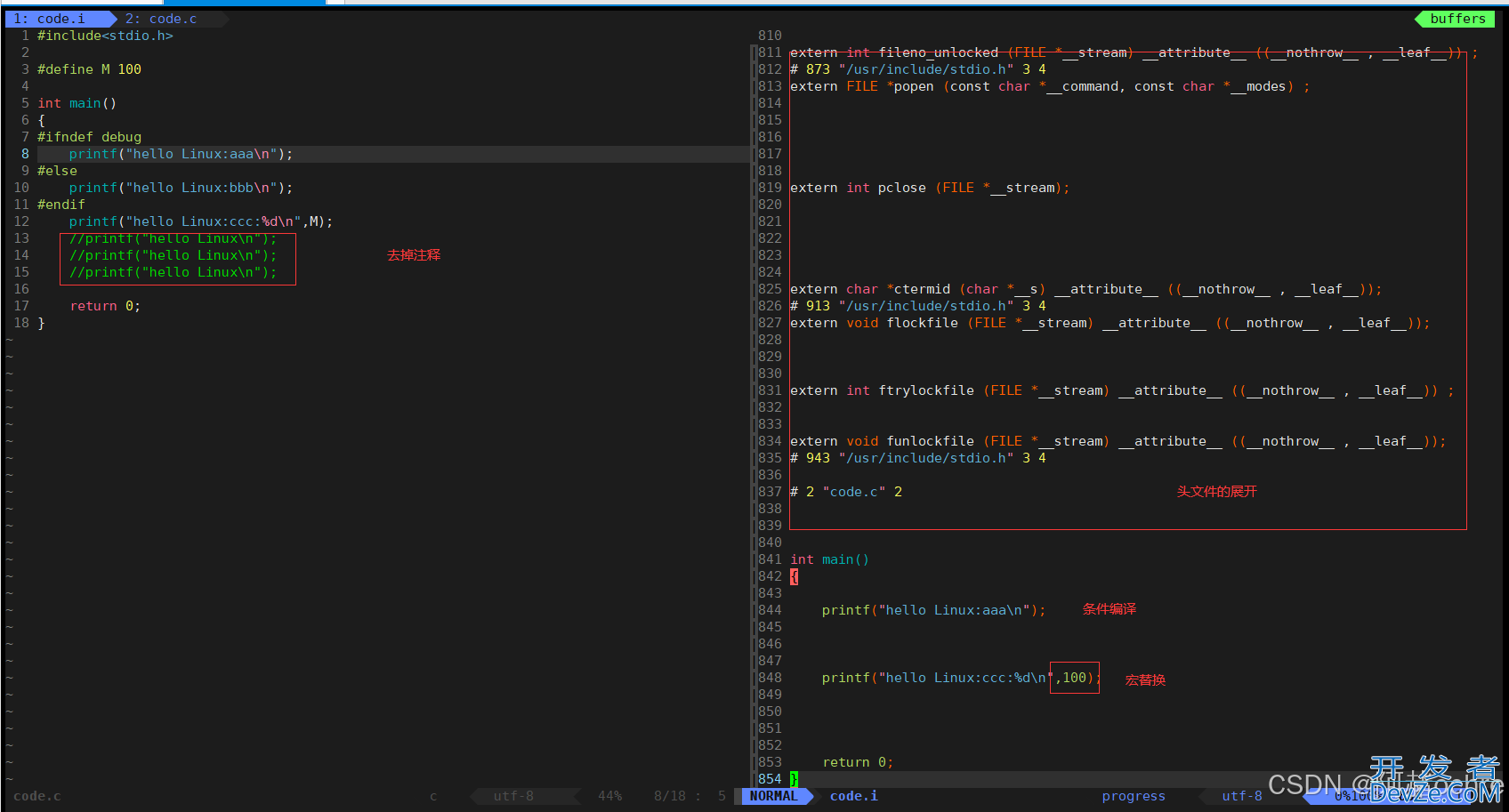The image size is (1509, 812).
Task: Click the # 943 stdio.h line marker
Action: click(917, 458)
